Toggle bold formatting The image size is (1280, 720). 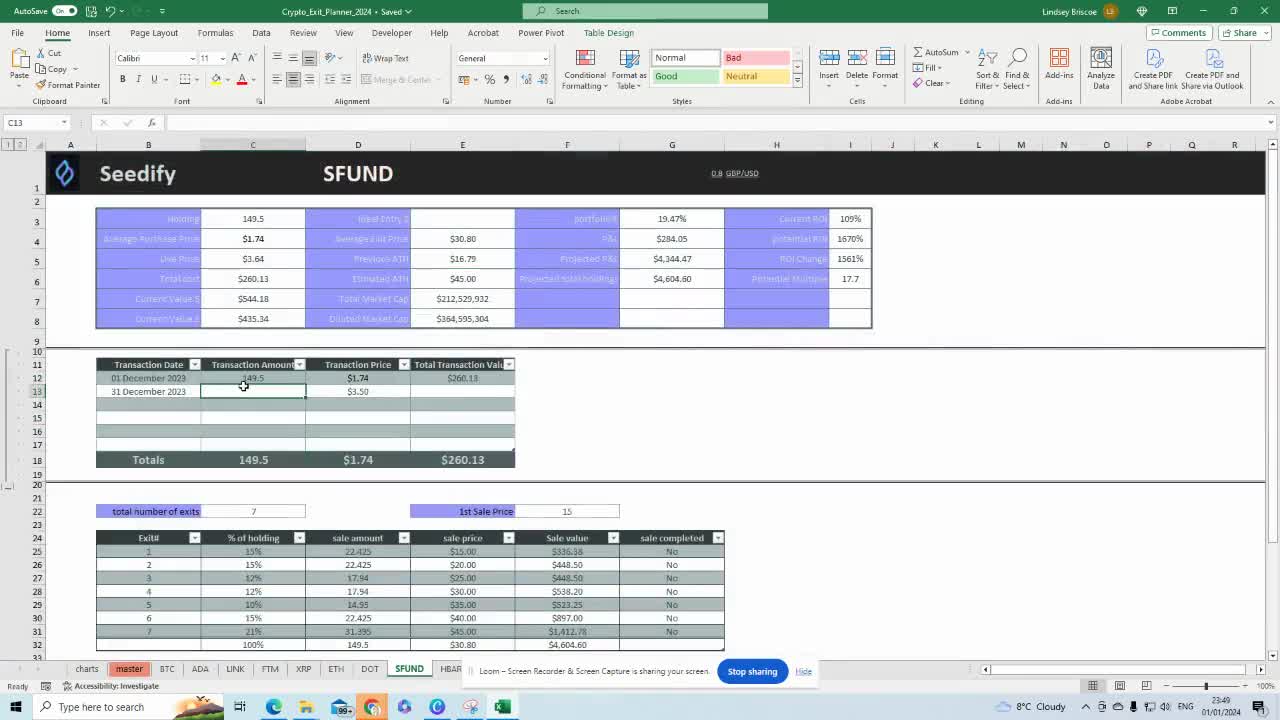(123, 78)
